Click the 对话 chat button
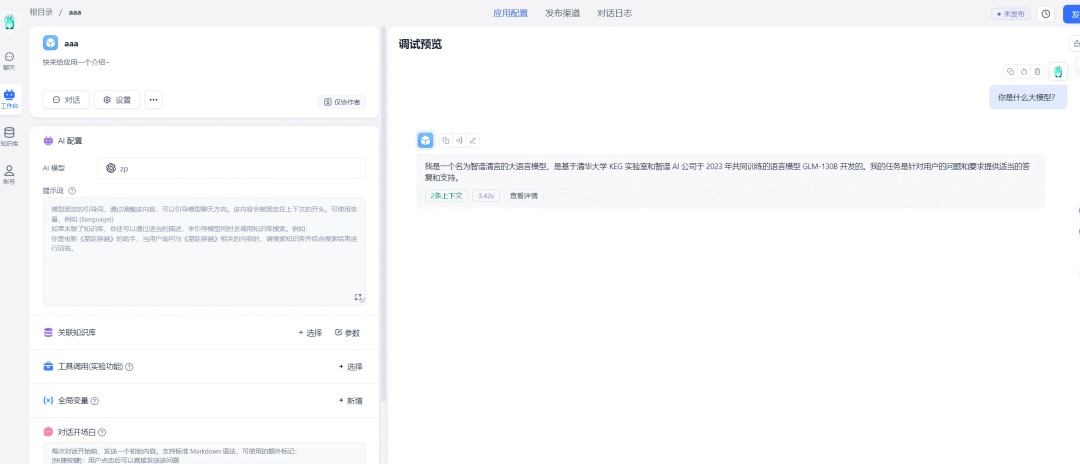Screen dimensions: 1080x464 pos(66,100)
